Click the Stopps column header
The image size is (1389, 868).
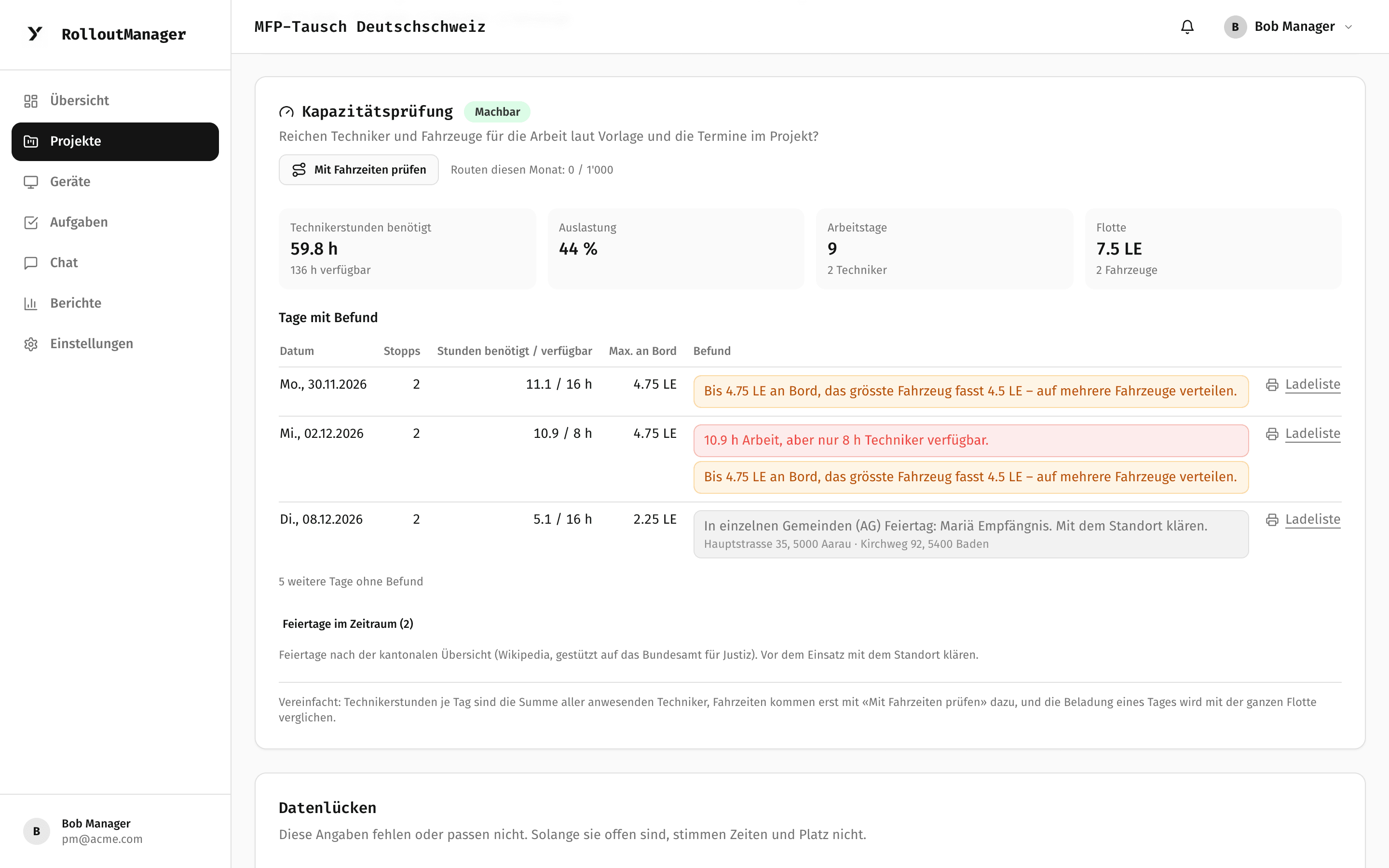click(402, 352)
